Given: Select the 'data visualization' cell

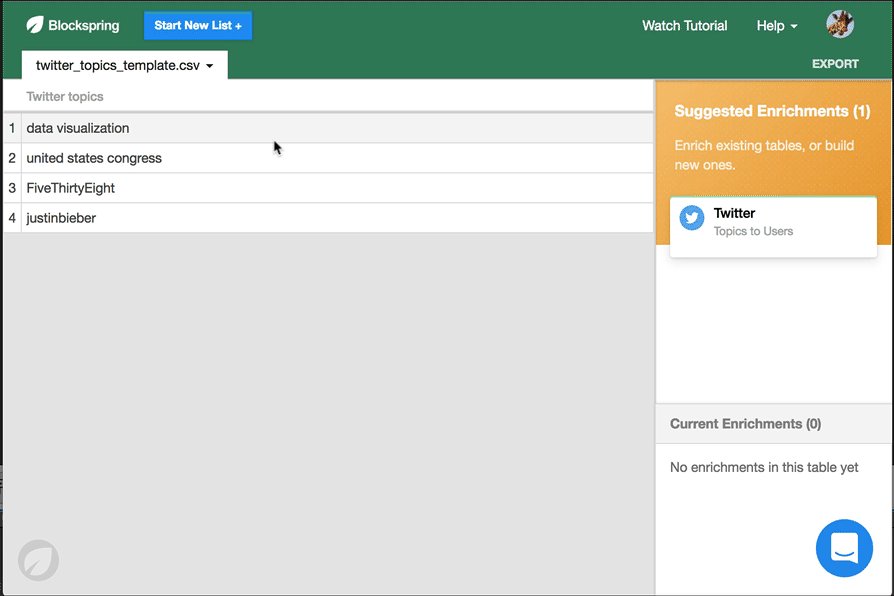Looking at the screenshot, I should pyautogui.click(x=337, y=128).
